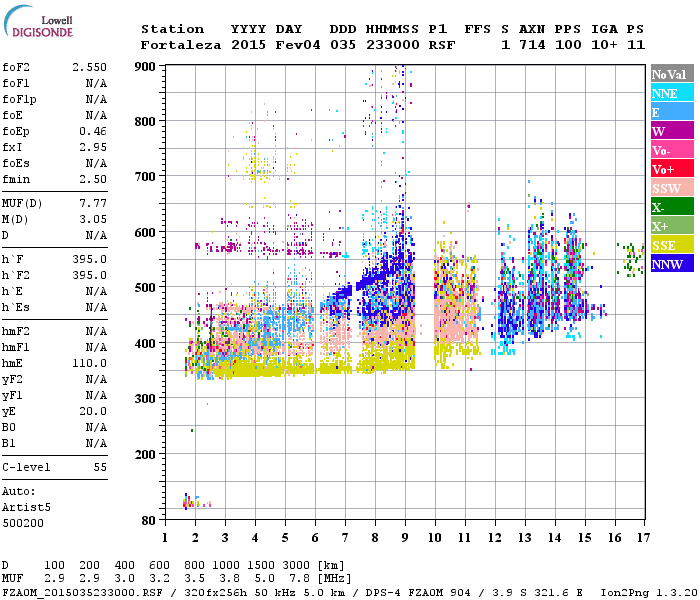Click the day number 035
This screenshot has width=700, height=600.
point(343,45)
